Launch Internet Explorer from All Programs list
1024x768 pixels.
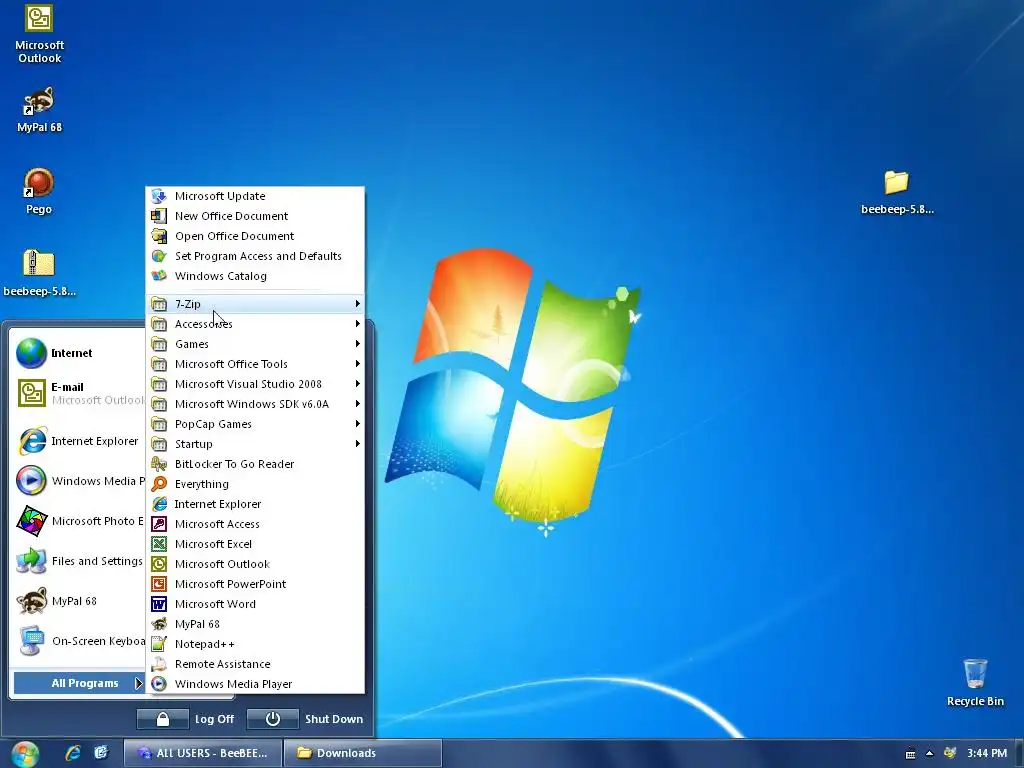click(x=255, y=504)
